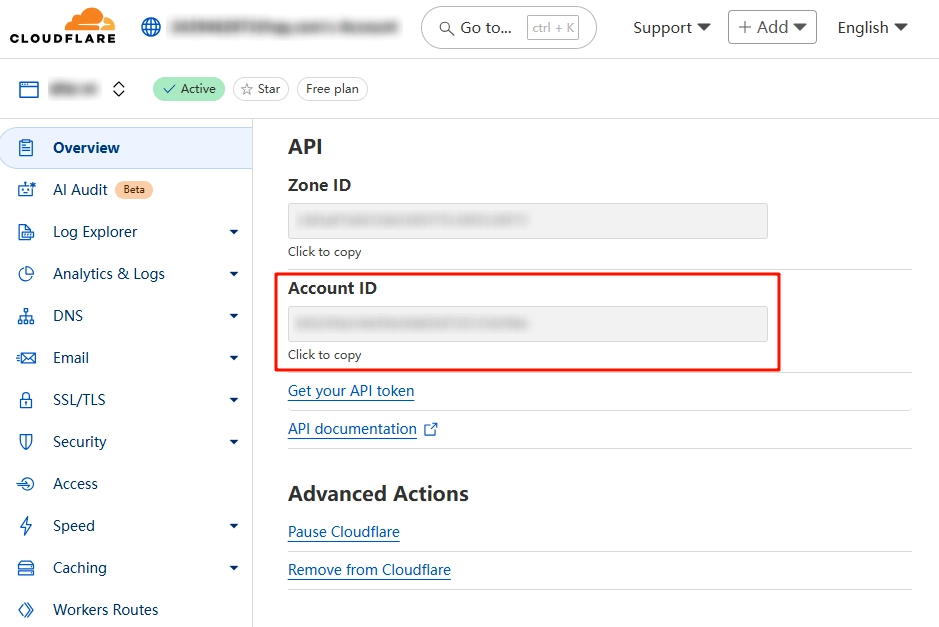Follow the Get your API token link
Viewport: 939px width, 627px height.
[x=351, y=391]
